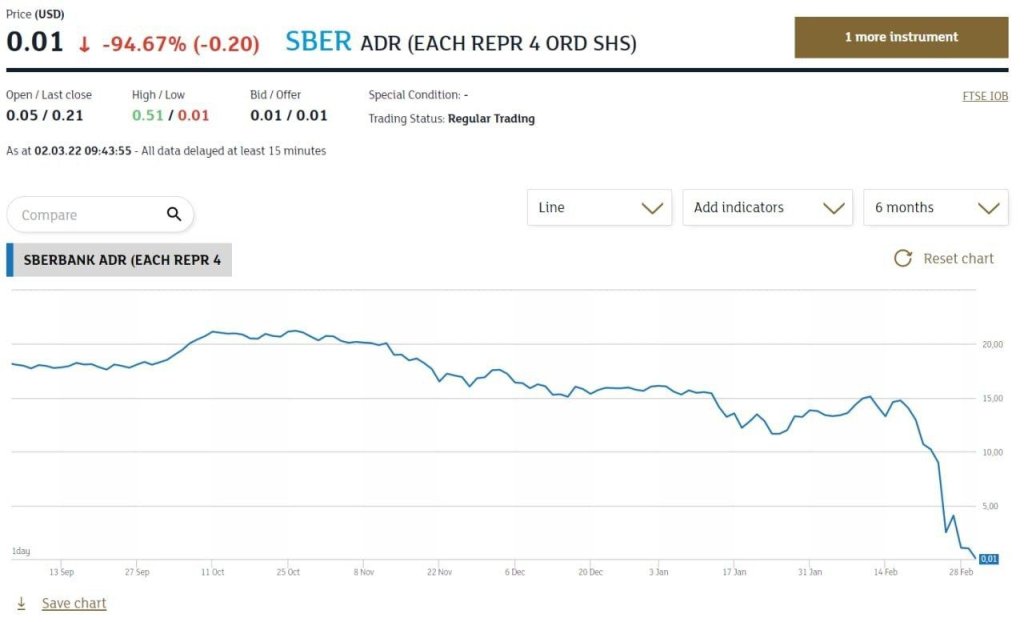Select the SBERBANK ADR series label tab
Viewport: 1024px width, 622px height.
click(x=122, y=259)
